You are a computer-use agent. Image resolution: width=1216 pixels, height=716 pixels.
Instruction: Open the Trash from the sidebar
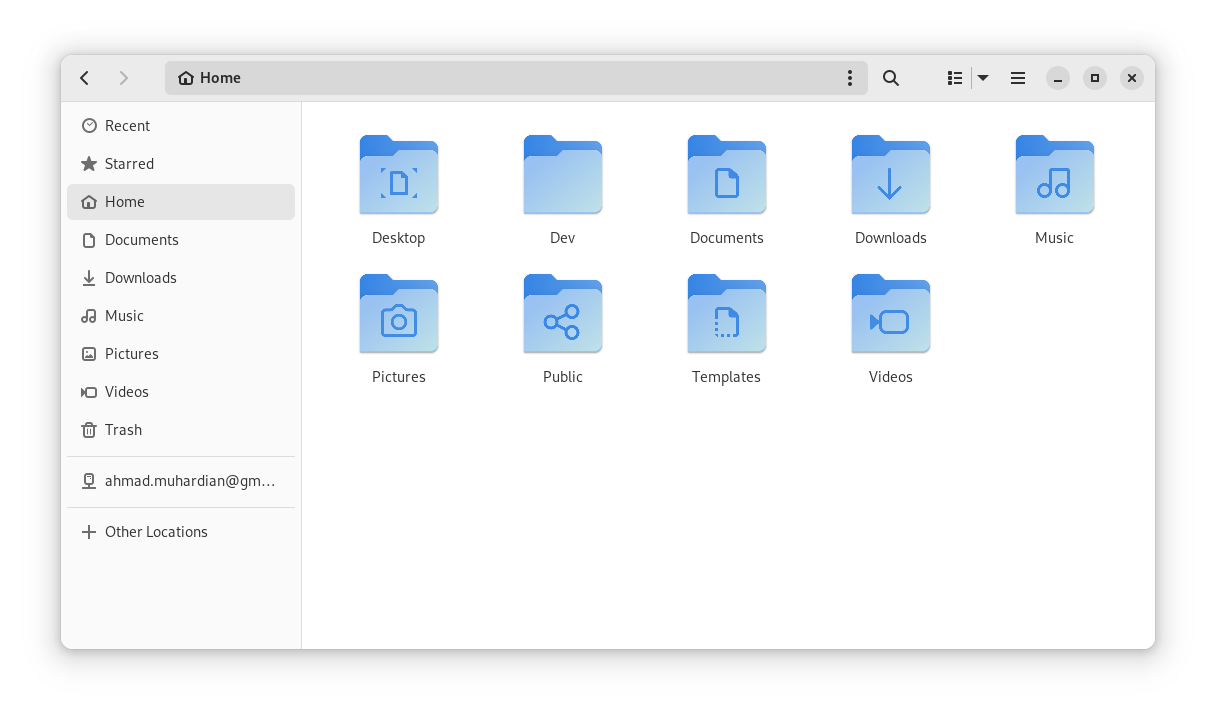123,429
